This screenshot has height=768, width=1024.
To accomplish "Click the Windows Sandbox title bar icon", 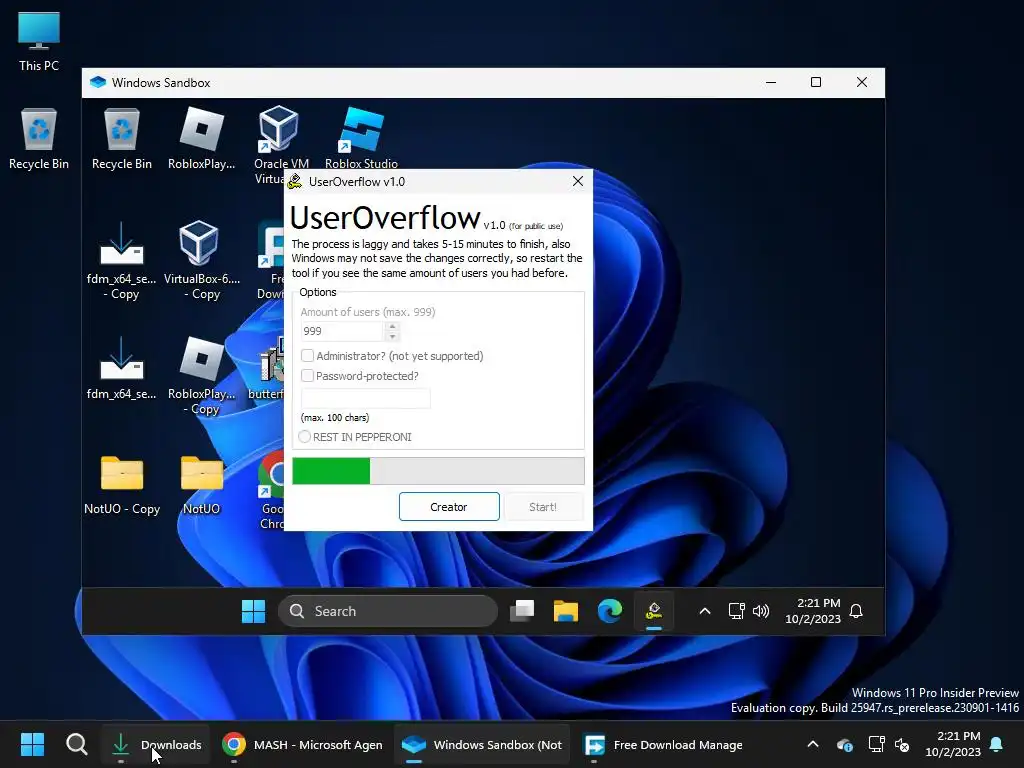I will (98, 82).
